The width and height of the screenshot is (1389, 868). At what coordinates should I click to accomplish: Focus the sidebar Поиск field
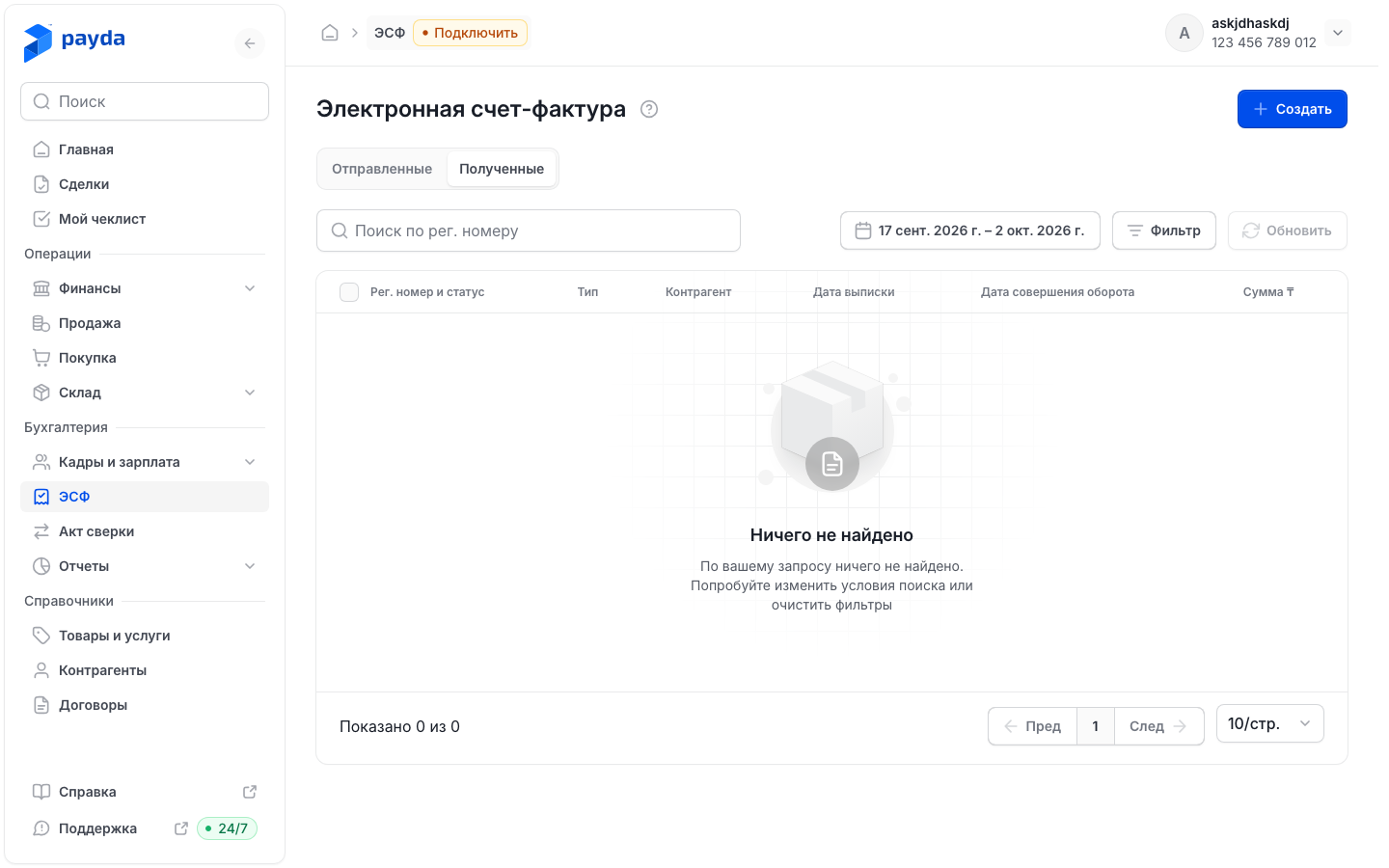point(145,101)
